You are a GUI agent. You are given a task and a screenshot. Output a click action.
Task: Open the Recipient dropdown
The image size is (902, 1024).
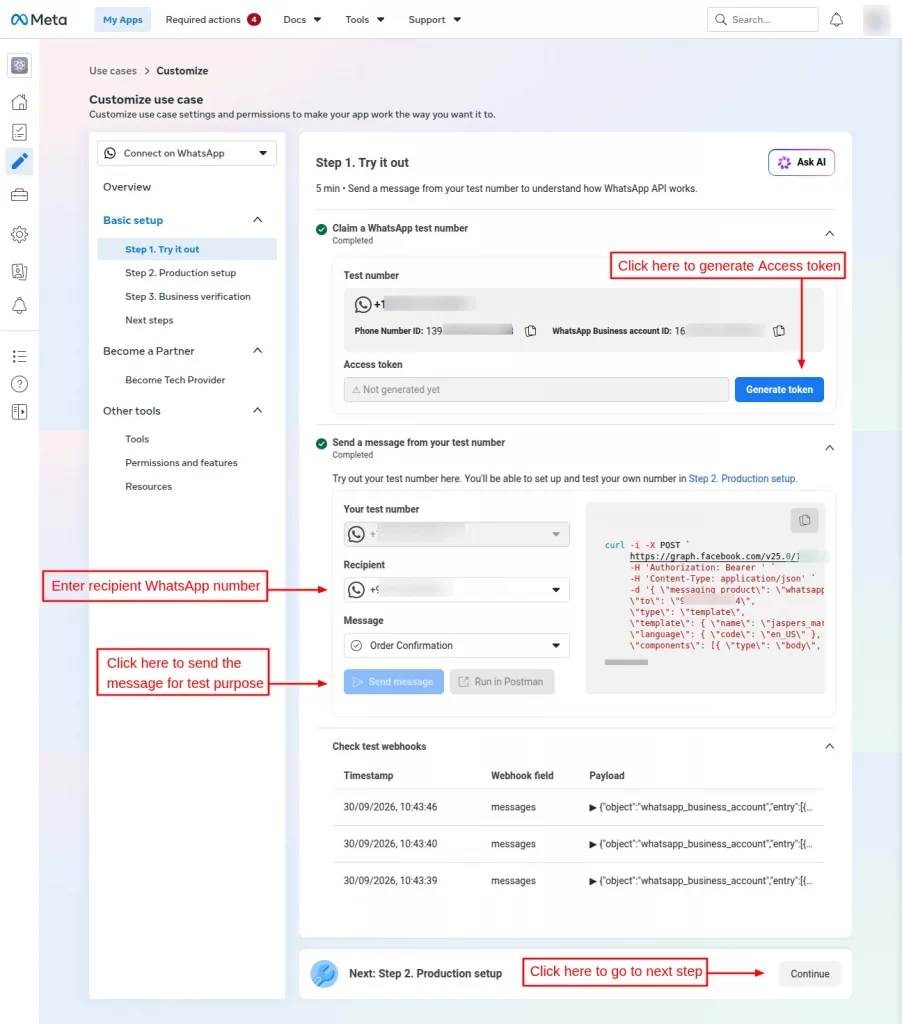456,590
